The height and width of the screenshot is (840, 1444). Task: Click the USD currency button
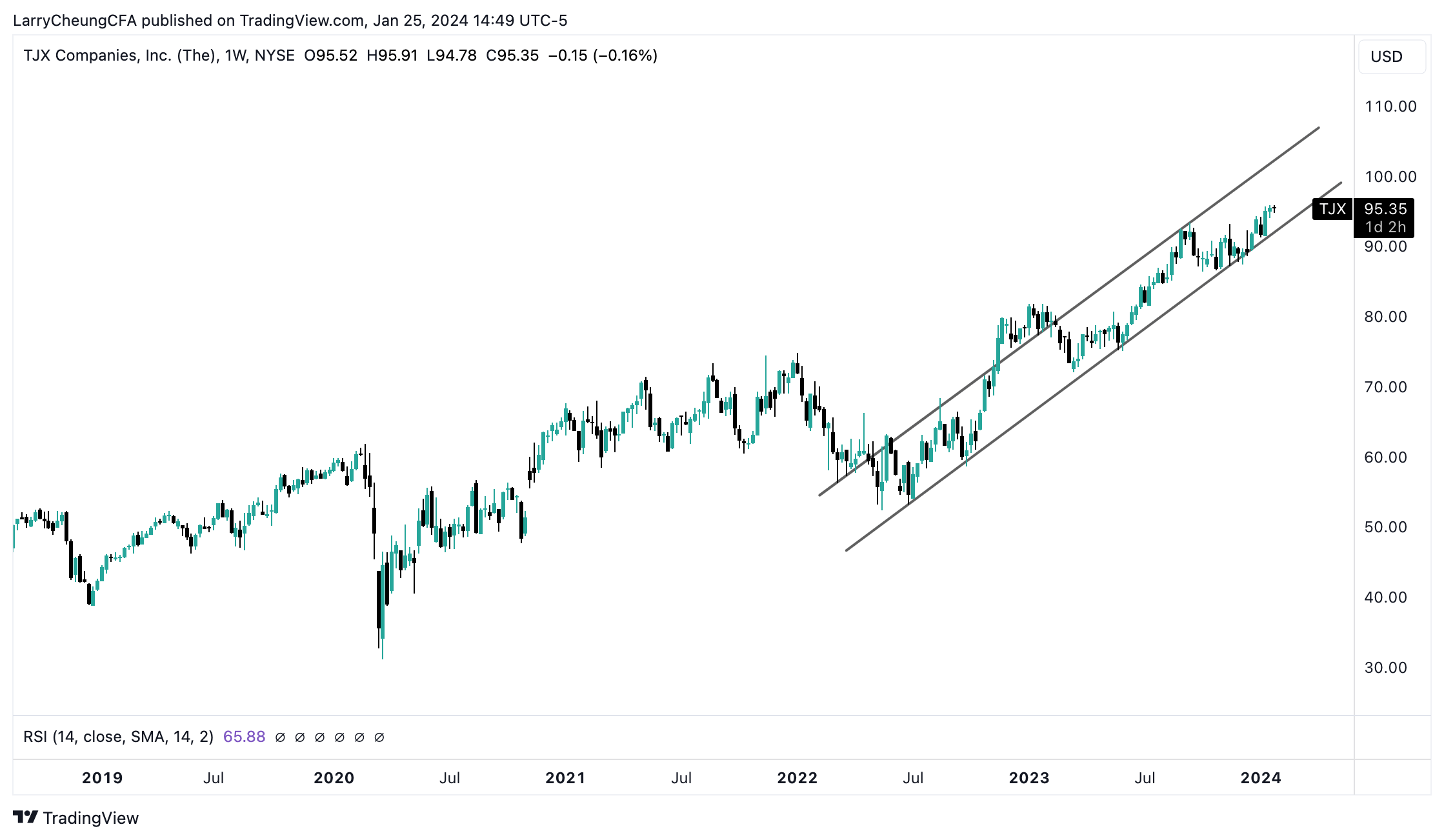click(1392, 57)
